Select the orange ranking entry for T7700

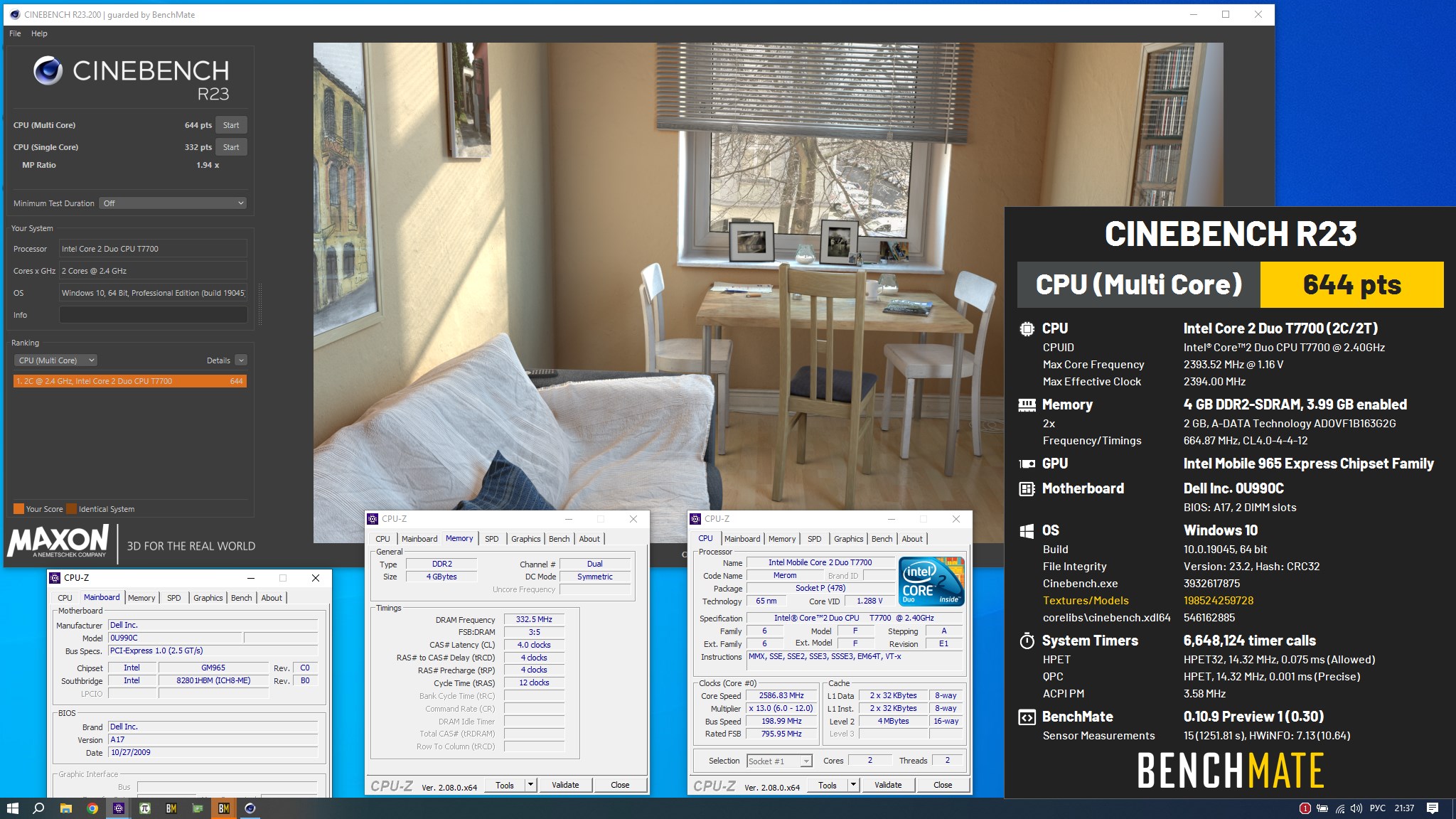click(x=130, y=381)
